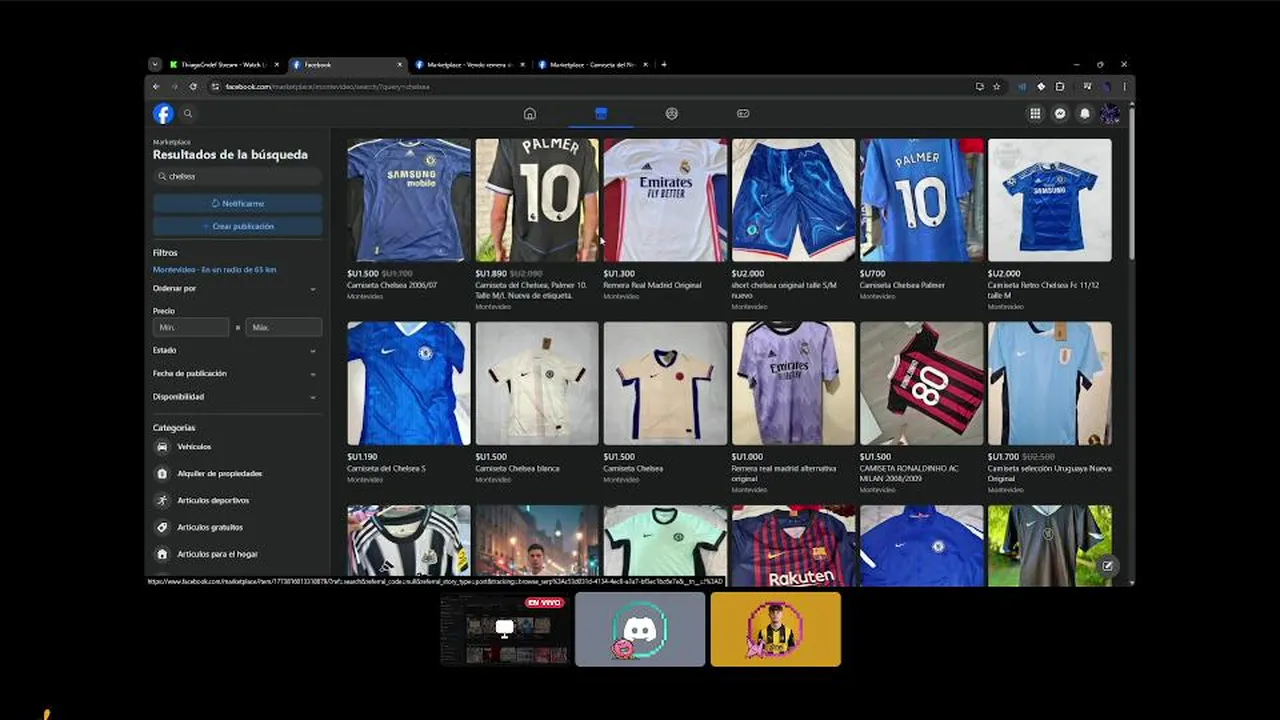Change location Montevideo radius link

point(214,270)
